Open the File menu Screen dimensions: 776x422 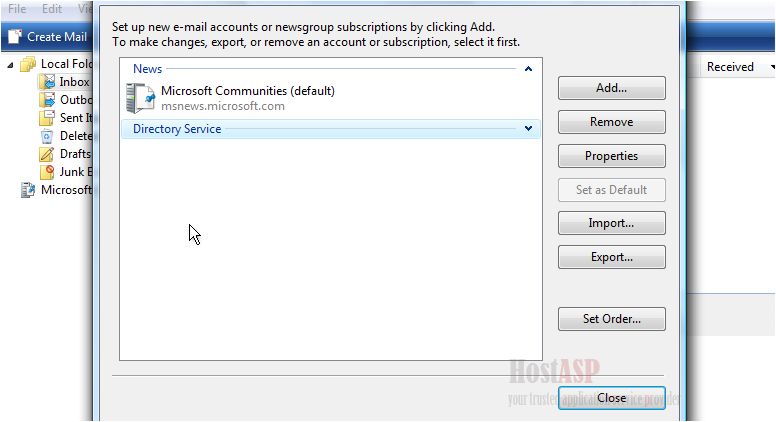17,9
